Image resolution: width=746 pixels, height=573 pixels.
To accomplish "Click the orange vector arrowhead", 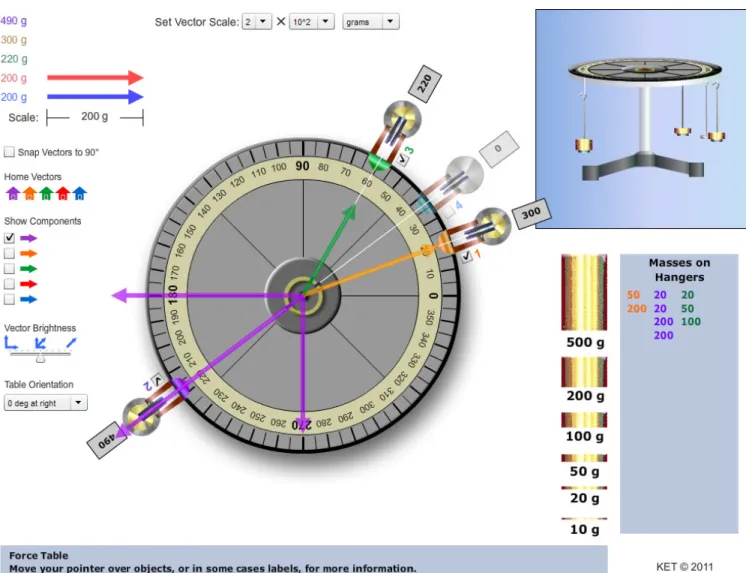I will (x=429, y=250).
